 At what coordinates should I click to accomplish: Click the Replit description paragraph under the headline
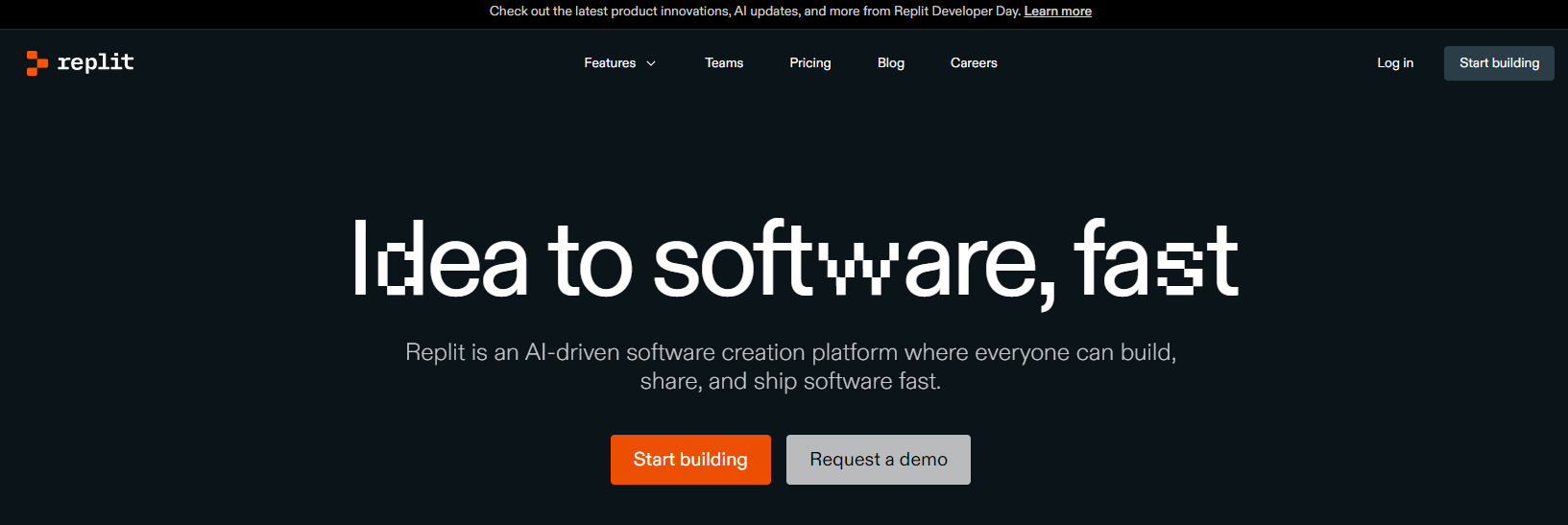790,367
